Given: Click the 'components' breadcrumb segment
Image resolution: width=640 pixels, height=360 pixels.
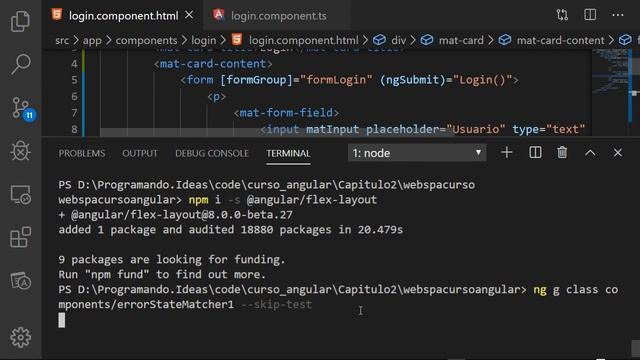Looking at the screenshot, I should click(x=147, y=40).
